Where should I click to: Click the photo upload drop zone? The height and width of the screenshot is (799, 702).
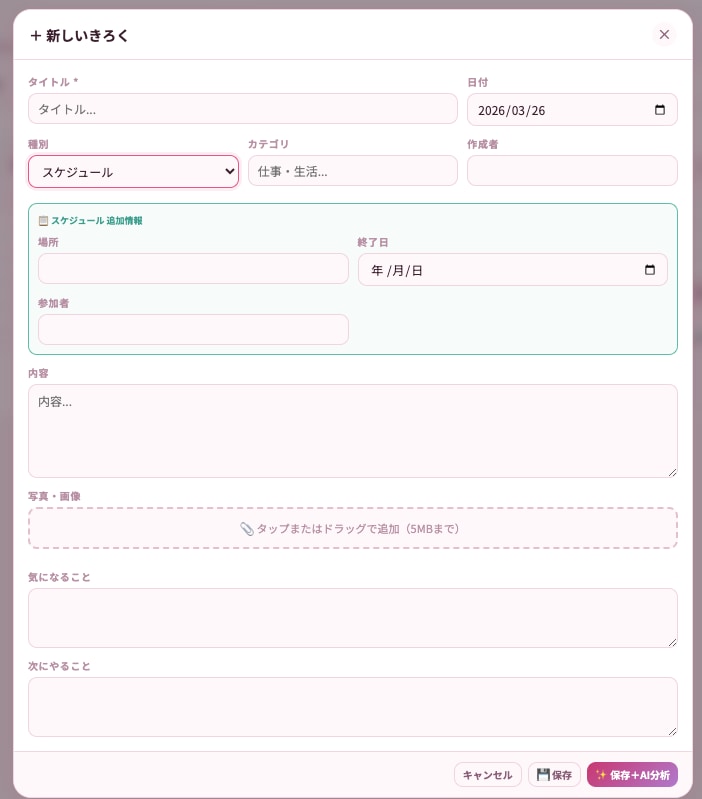pos(353,528)
